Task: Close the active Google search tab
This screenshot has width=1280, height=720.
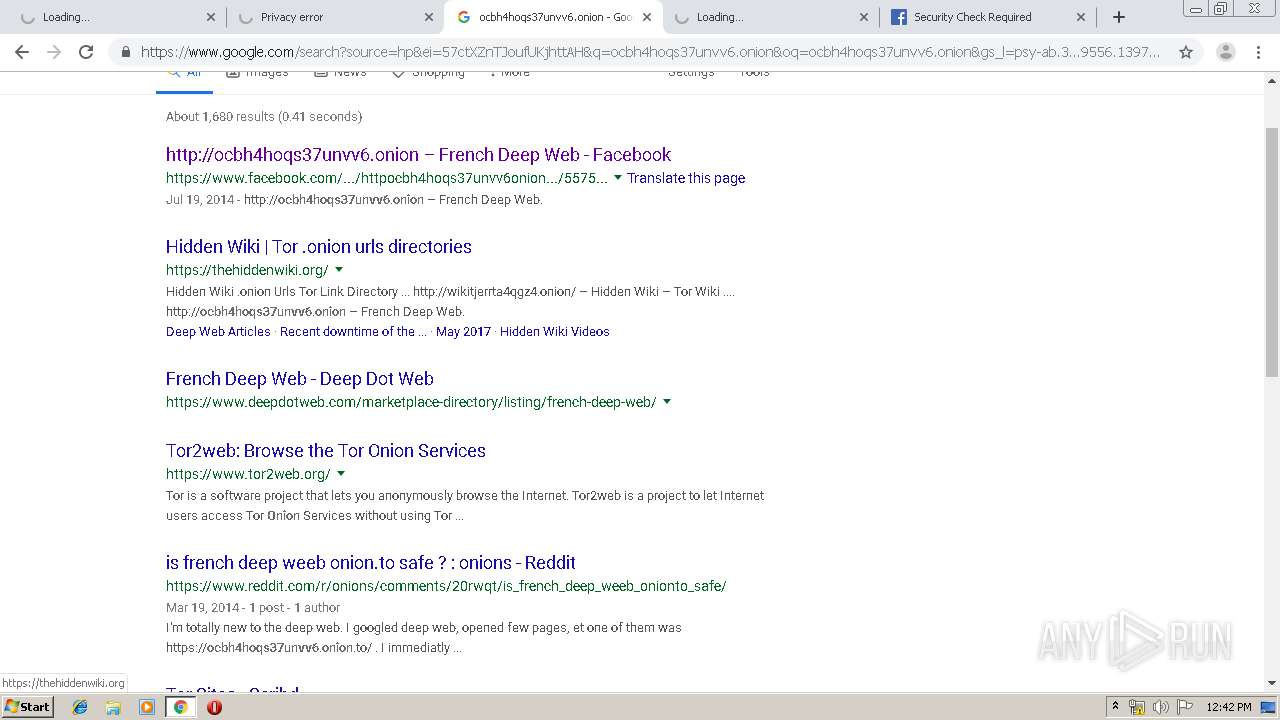Action: click(x=646, y=17)
